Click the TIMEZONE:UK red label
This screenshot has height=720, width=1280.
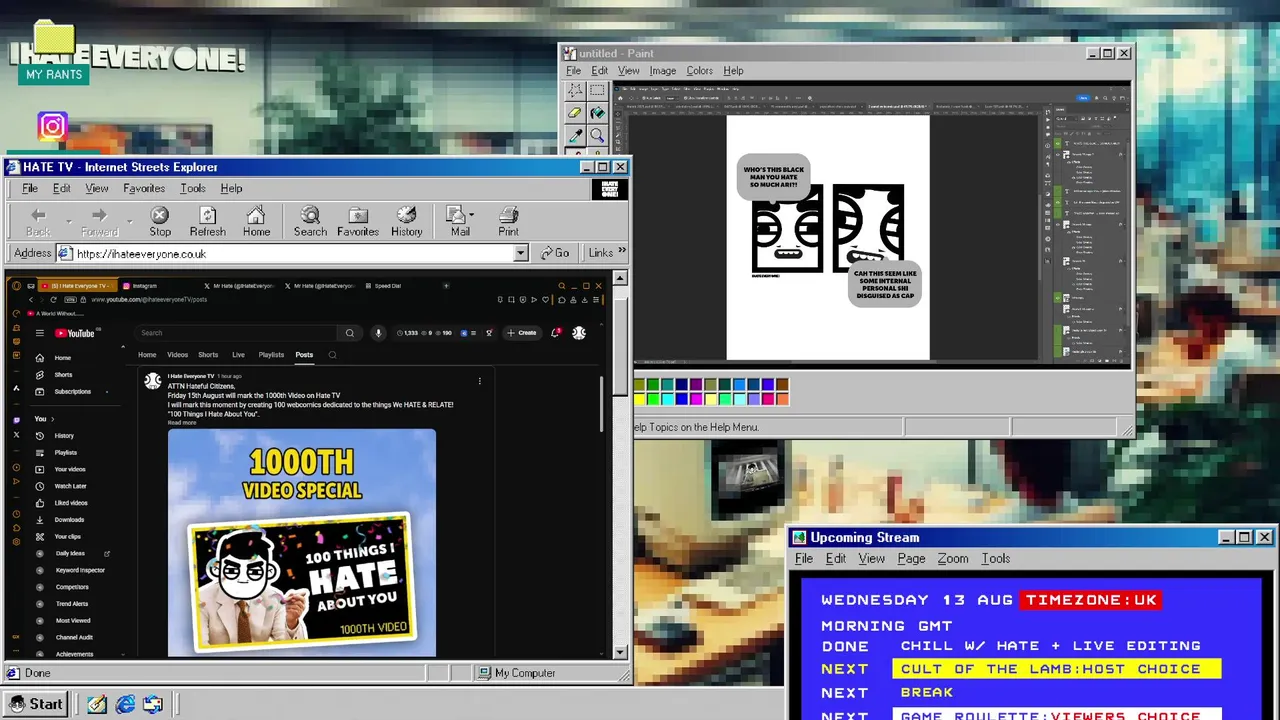click(1091, 600)
